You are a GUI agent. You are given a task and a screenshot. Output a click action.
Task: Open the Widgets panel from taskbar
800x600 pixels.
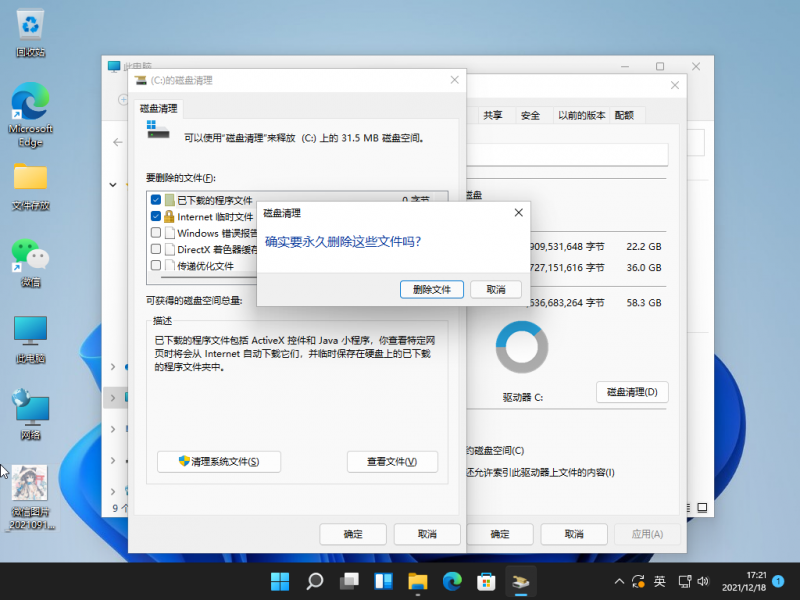click(x=383, y=581)
